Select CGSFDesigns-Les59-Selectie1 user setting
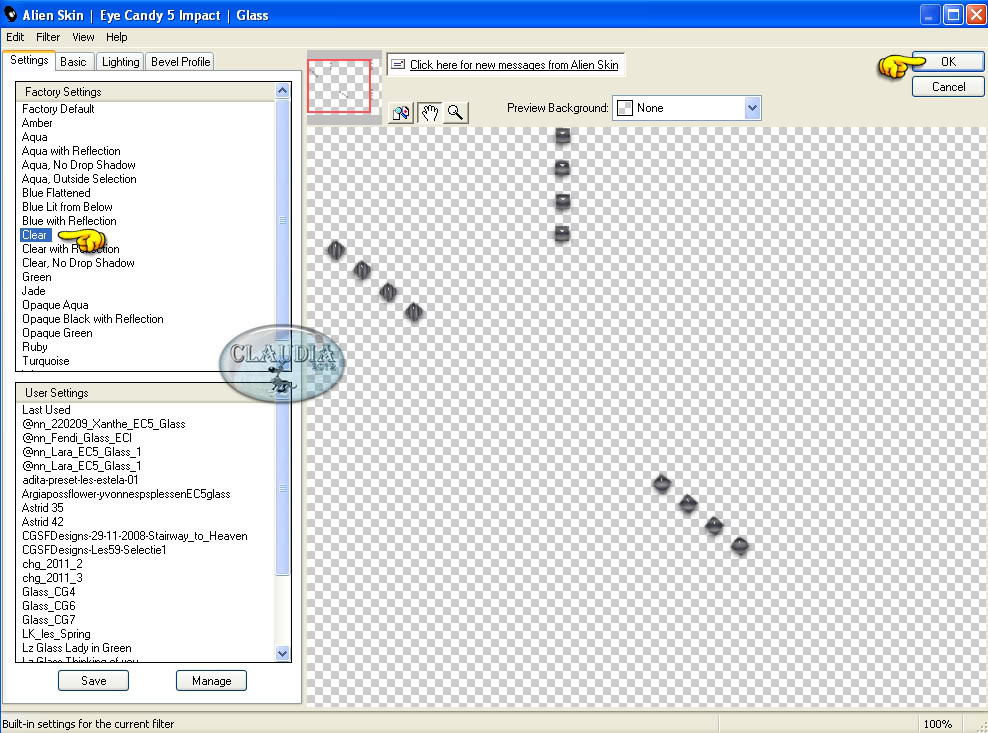 tap(94, 550)
